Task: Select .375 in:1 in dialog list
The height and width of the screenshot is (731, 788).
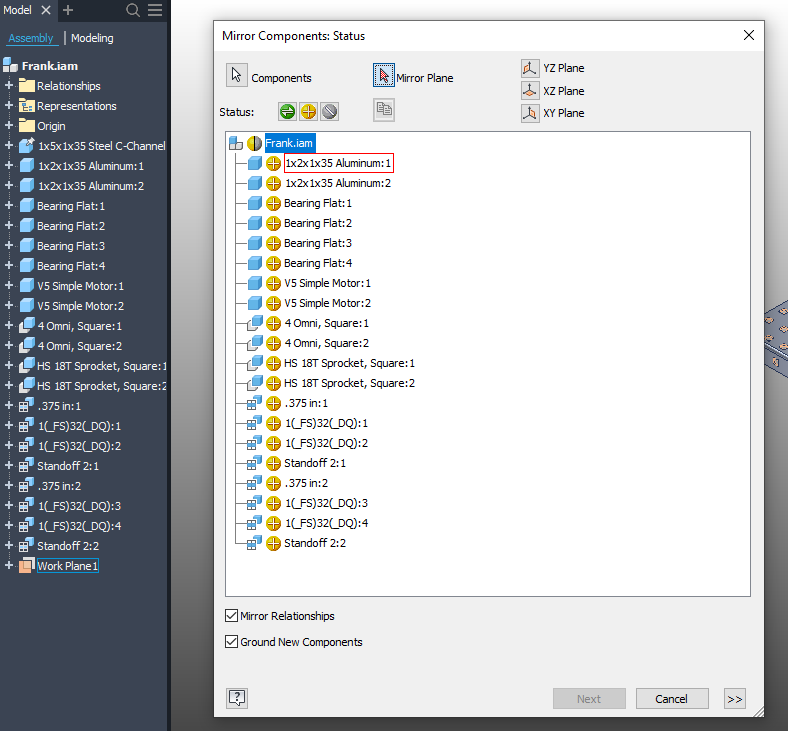Action: point(306,403)
